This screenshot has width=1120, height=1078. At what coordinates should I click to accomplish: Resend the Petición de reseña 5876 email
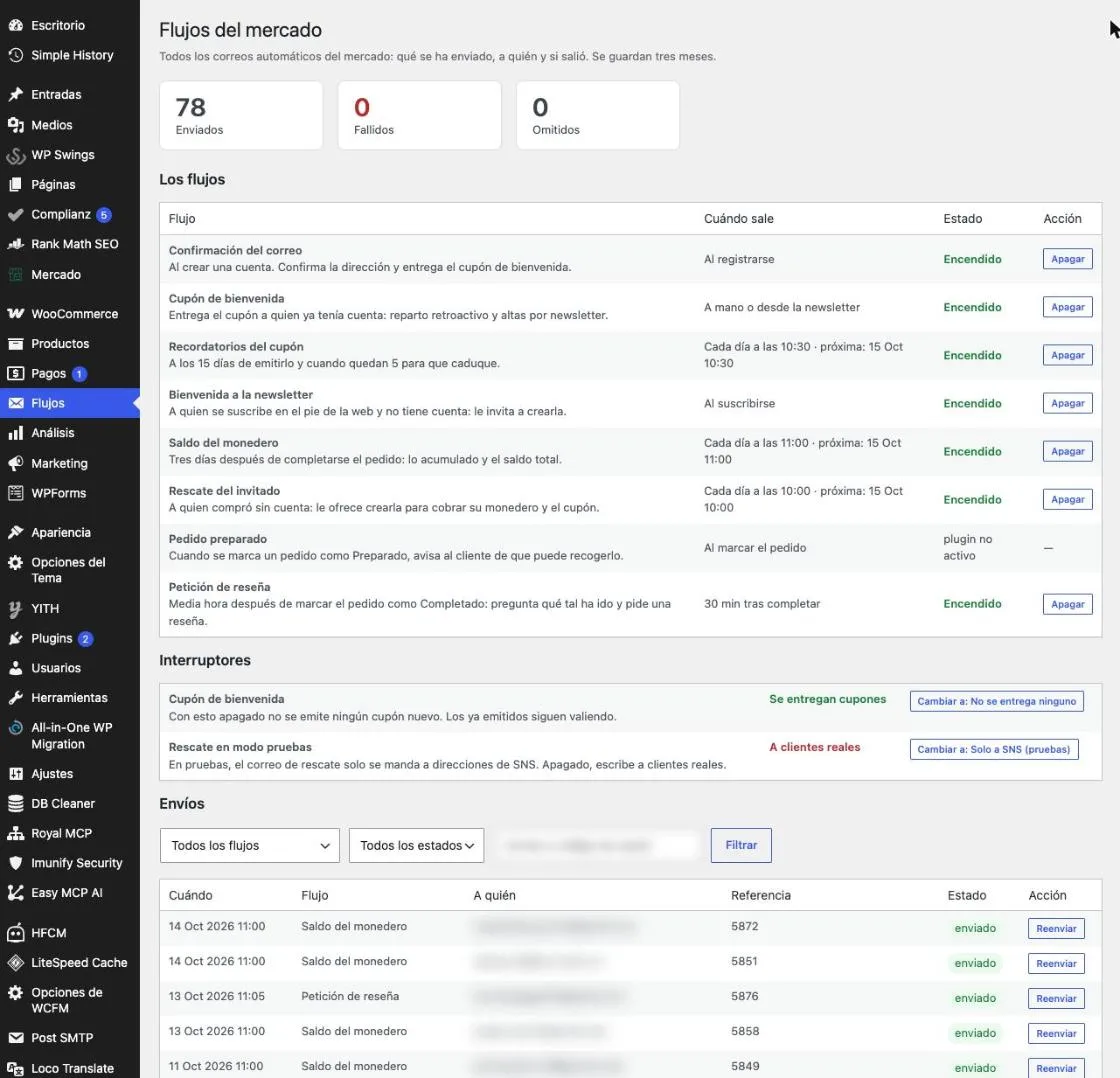[x=1056, y=999]
